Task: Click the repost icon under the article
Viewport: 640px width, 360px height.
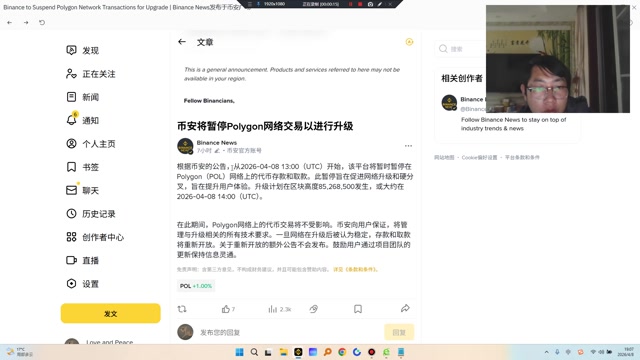Action: pos(182,309)
